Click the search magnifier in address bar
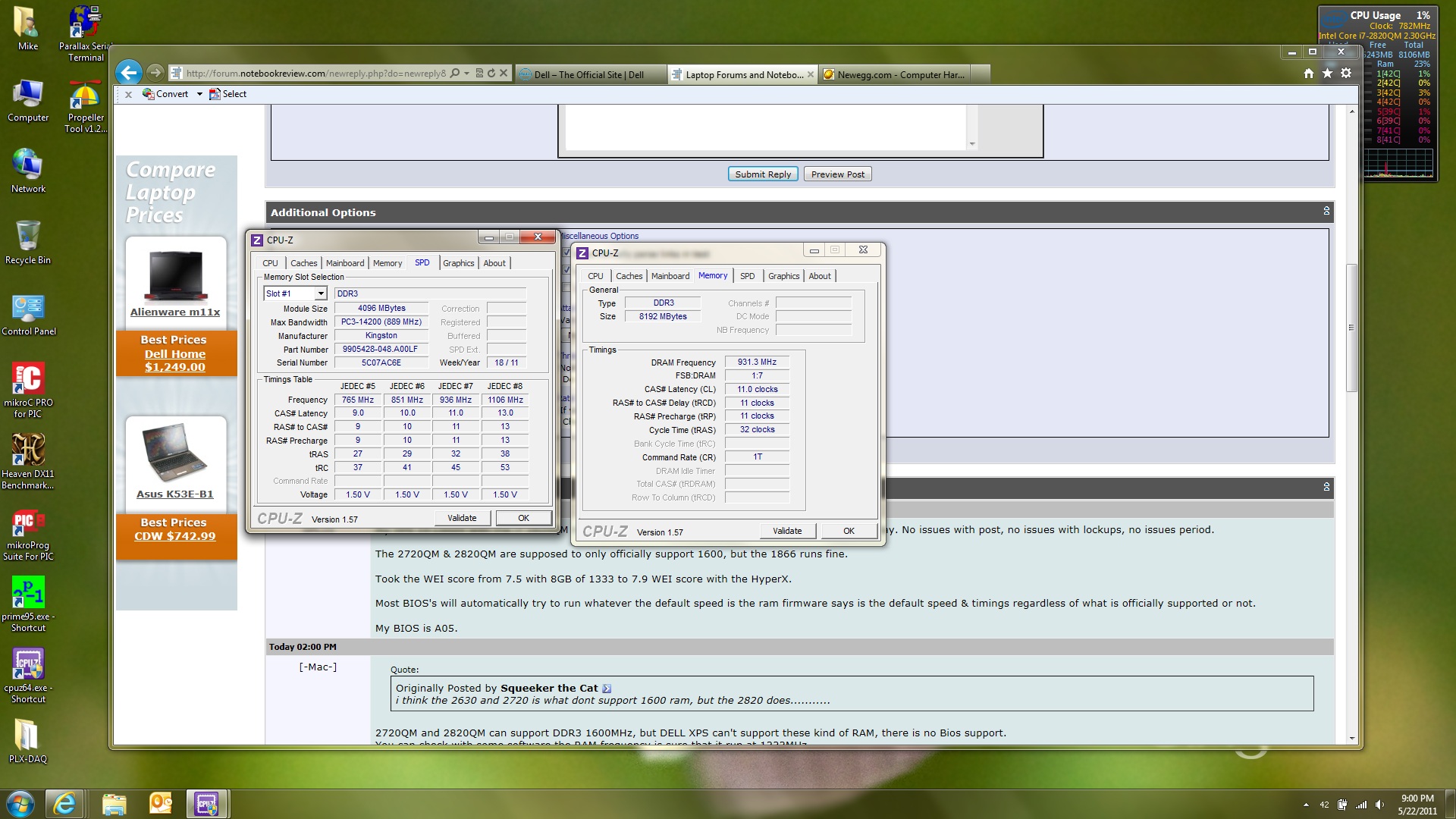This screenshot has height=819, width=1456. [455, 74]
